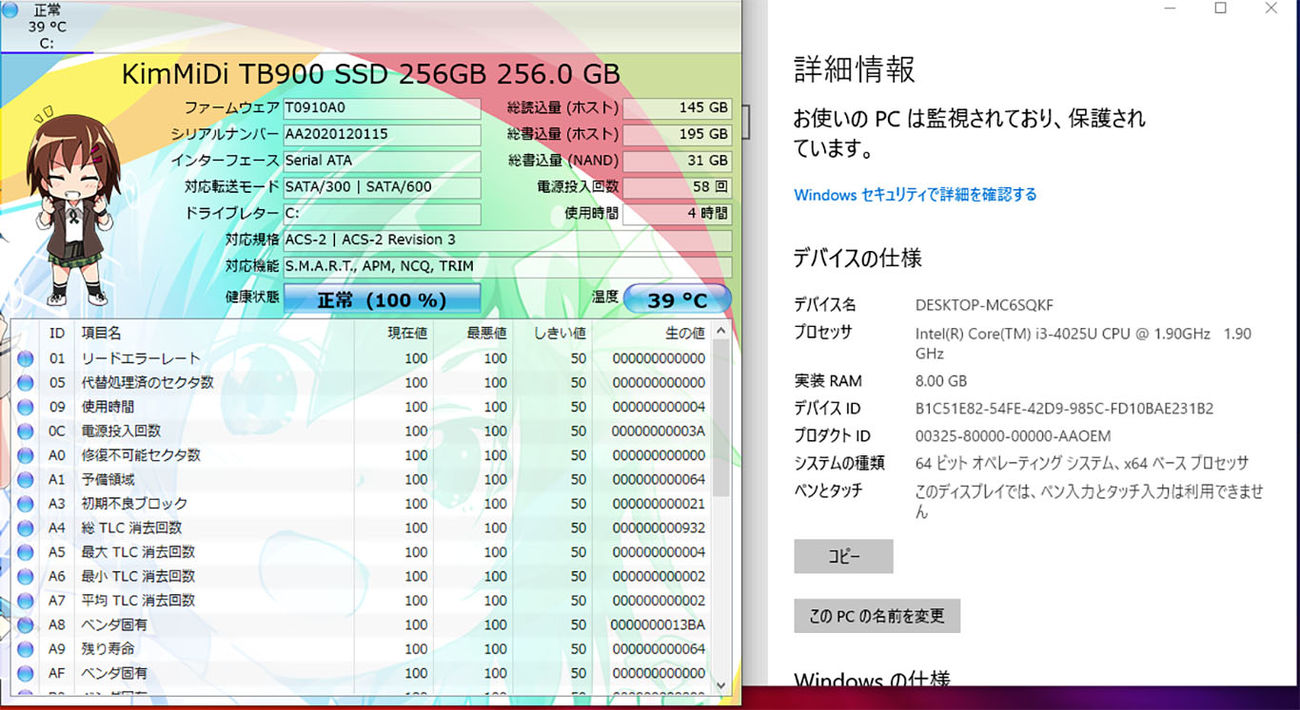Select the 総 TLC 消去回数 row
This screenshot has height=710, width=1300.
tap(362, 528)
